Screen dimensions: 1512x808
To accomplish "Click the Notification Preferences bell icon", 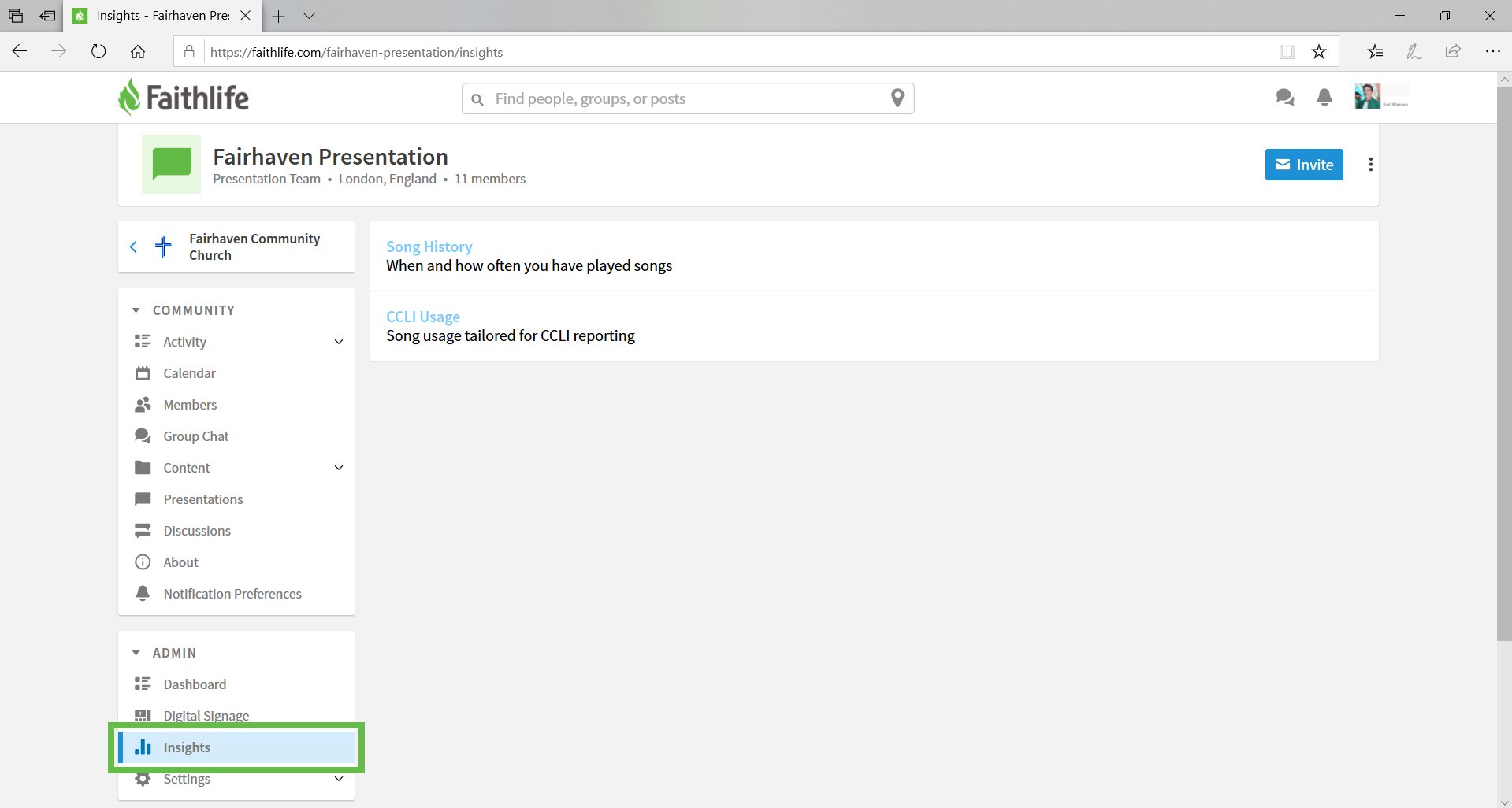I will (143, 594).
